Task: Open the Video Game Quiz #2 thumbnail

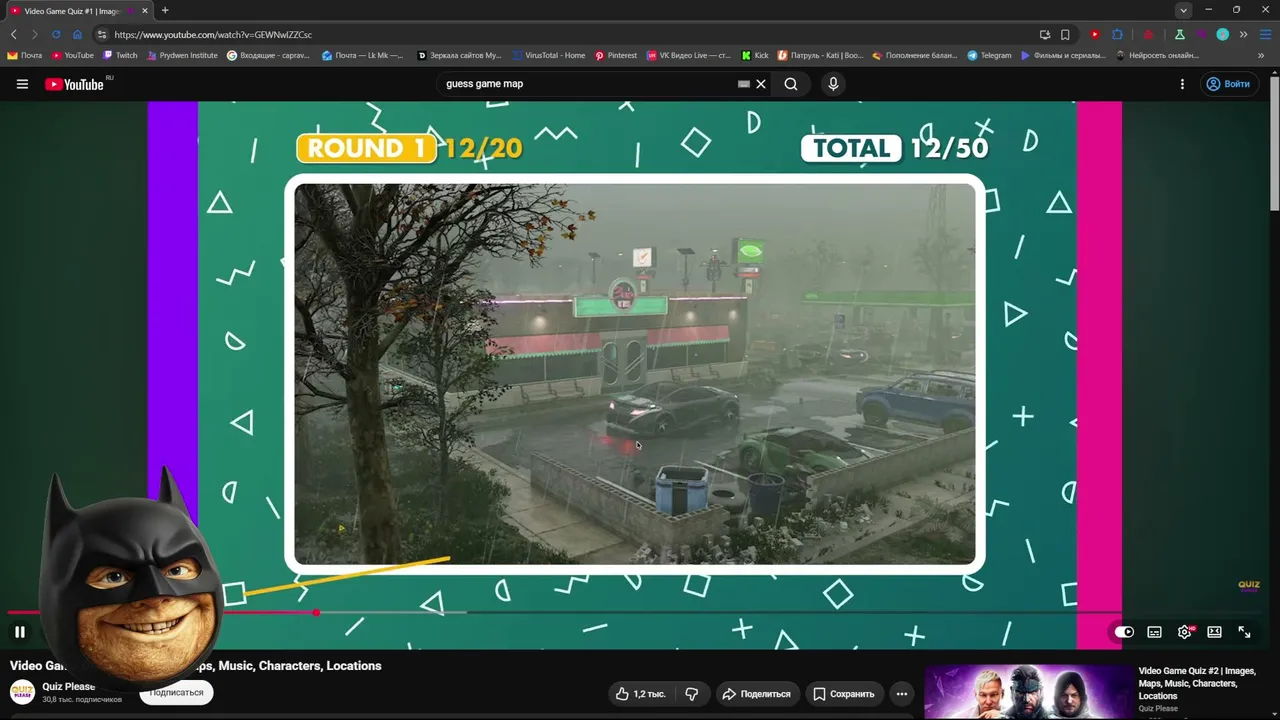Action: tap(1027, 692)
